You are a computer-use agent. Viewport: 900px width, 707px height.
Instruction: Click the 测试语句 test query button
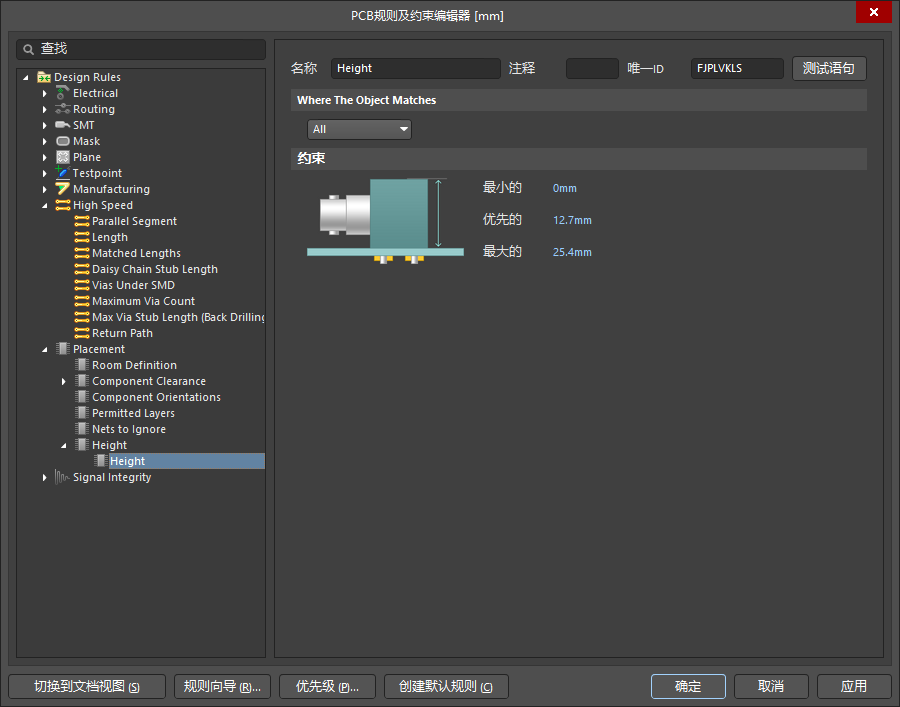(x=829, y=68)
